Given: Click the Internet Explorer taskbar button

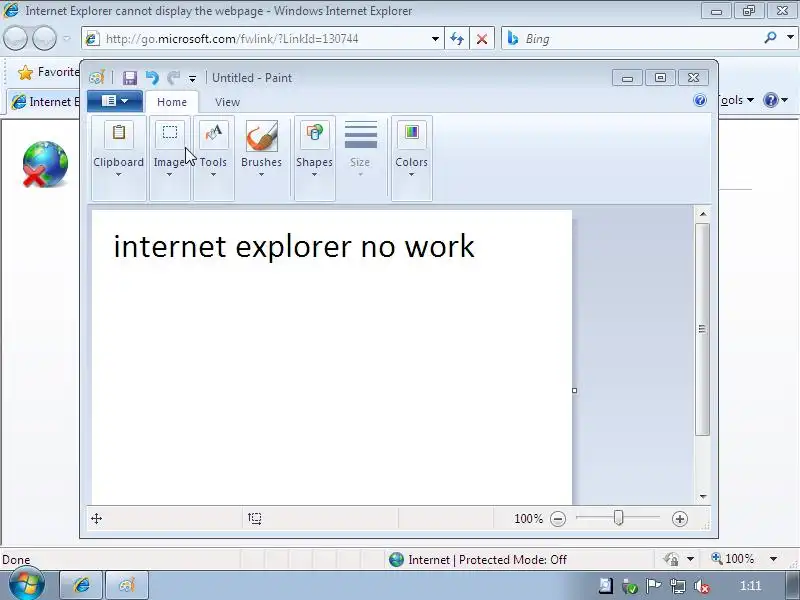Looking at the screenshot, I should click(x=82, y=585).
